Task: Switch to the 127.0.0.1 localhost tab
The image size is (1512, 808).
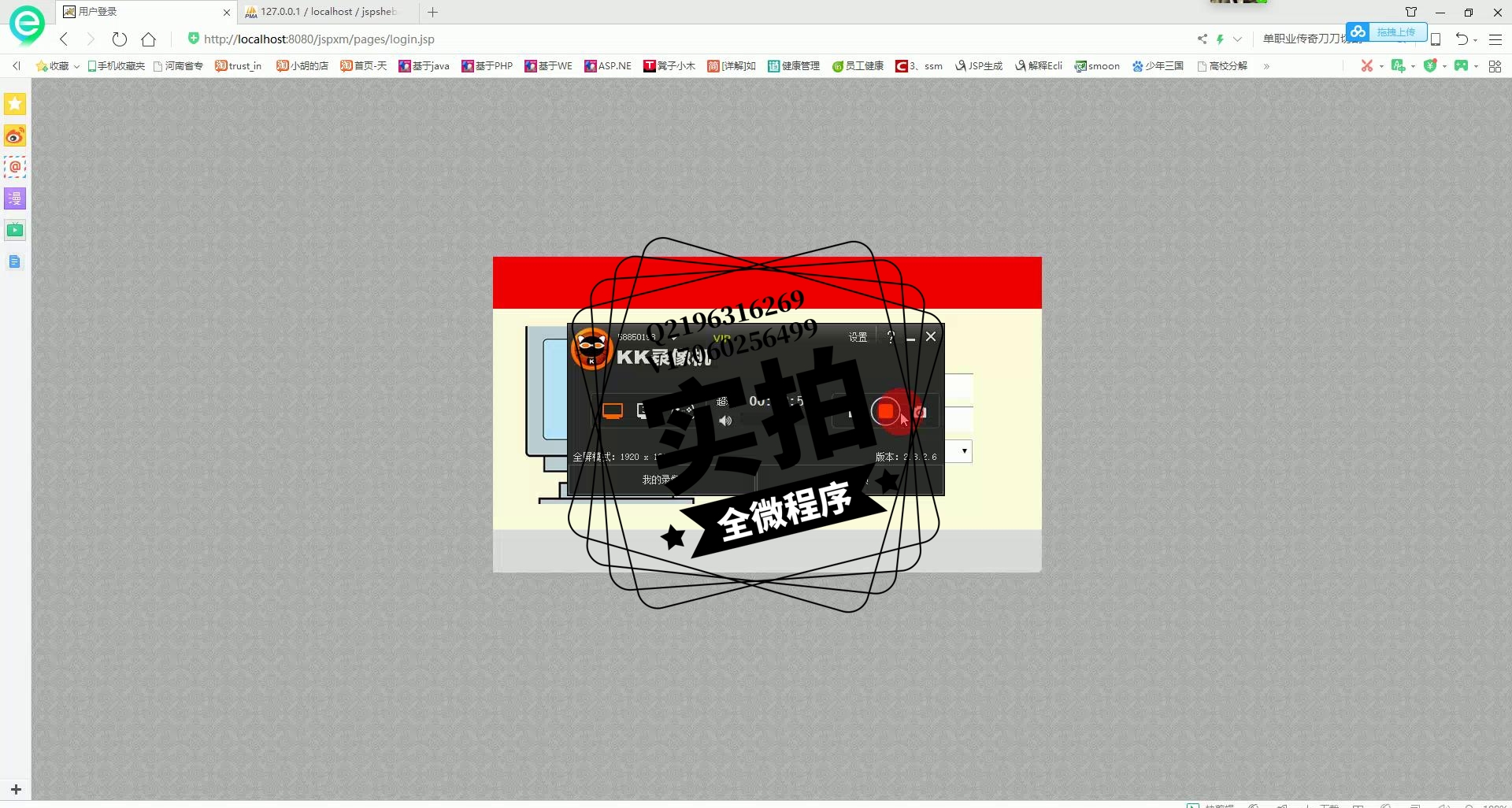Action: tap(328, 12)
